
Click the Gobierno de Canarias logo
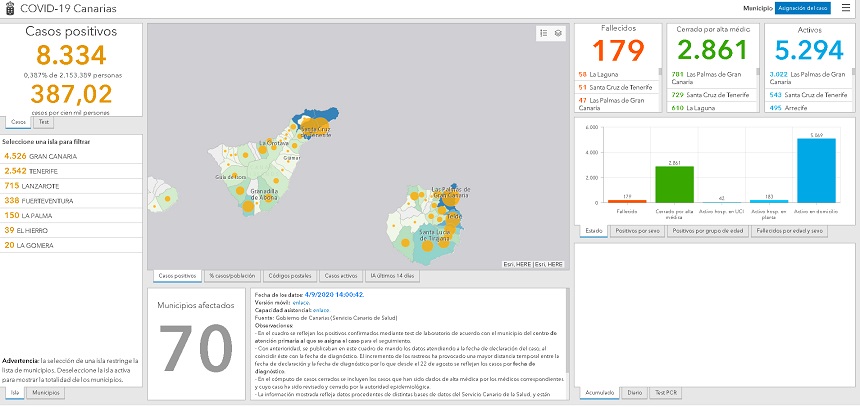click(9, 8)
